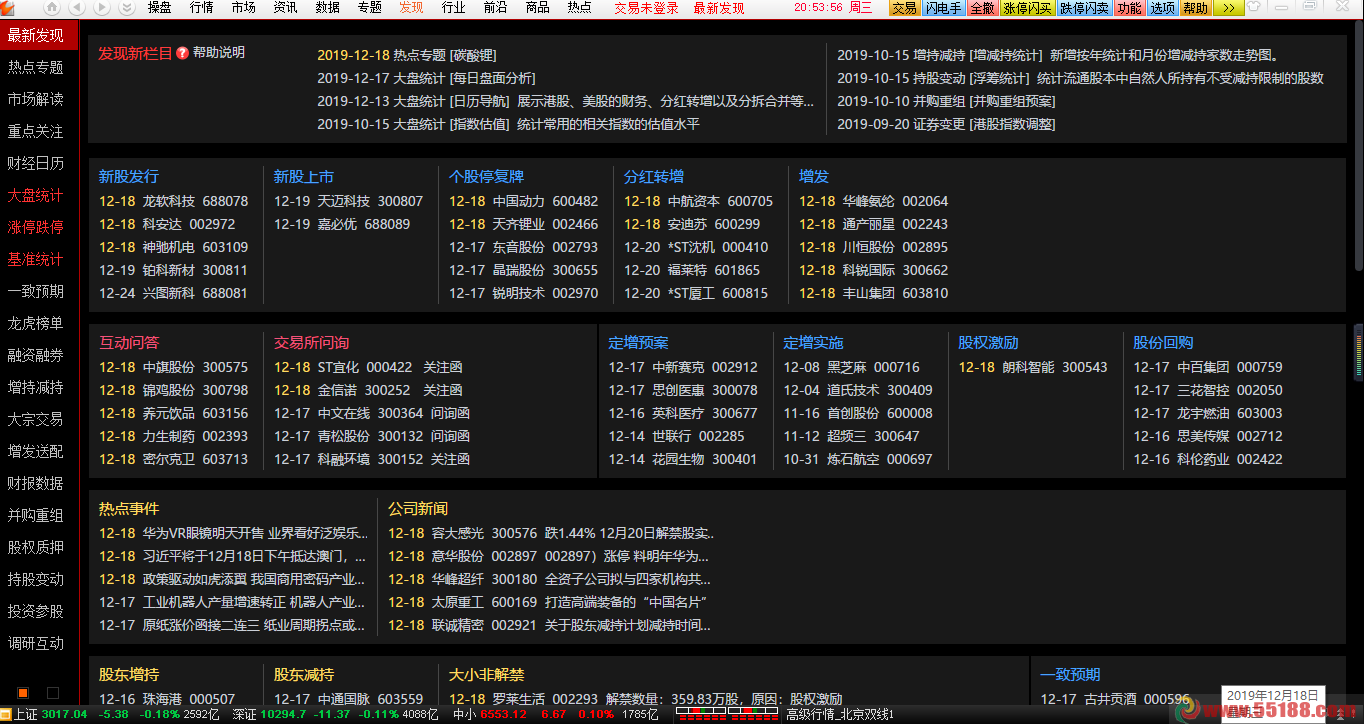The image size is (1364, 724).
Task: Open the 个股停复牌 section header
Action: coord(486,177)
